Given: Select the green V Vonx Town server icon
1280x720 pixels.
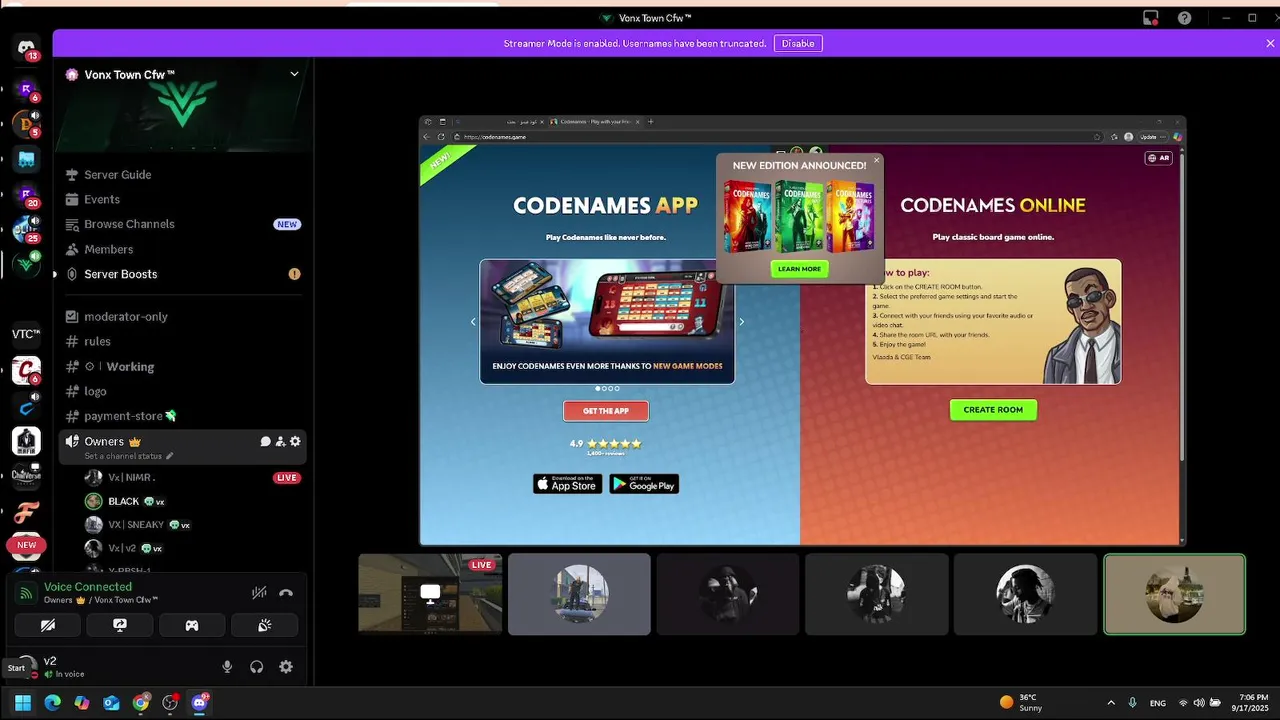Looking at the screenshot, I should click(x=26, y=264).
